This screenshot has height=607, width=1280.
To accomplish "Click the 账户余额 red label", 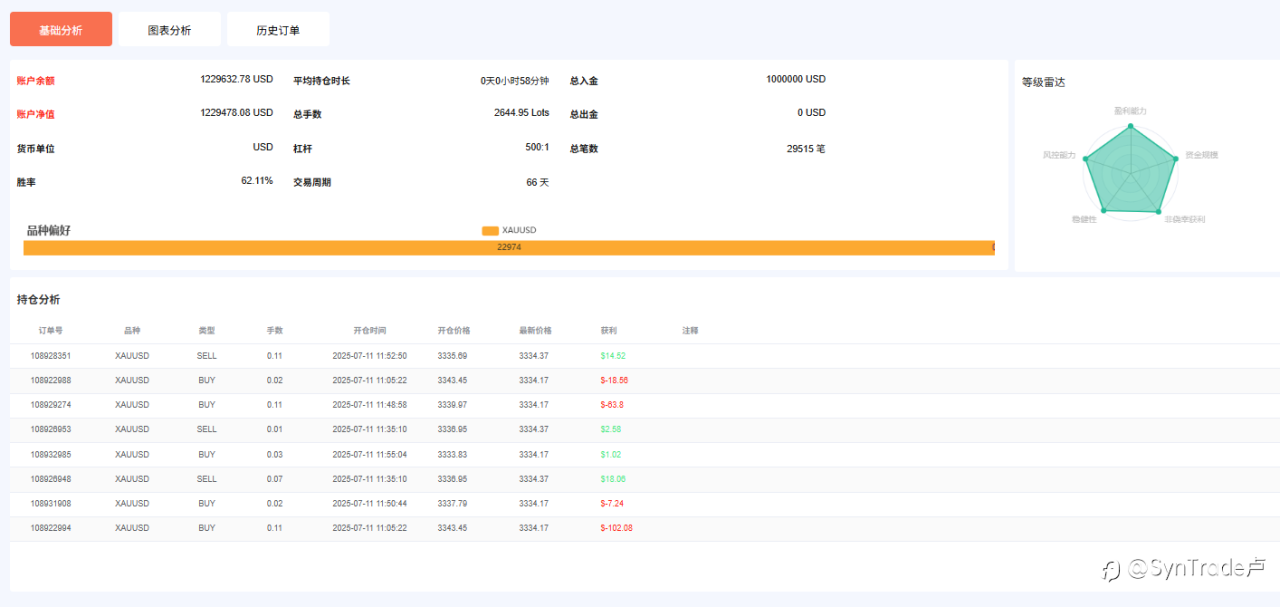I will (x=36, y=80).
